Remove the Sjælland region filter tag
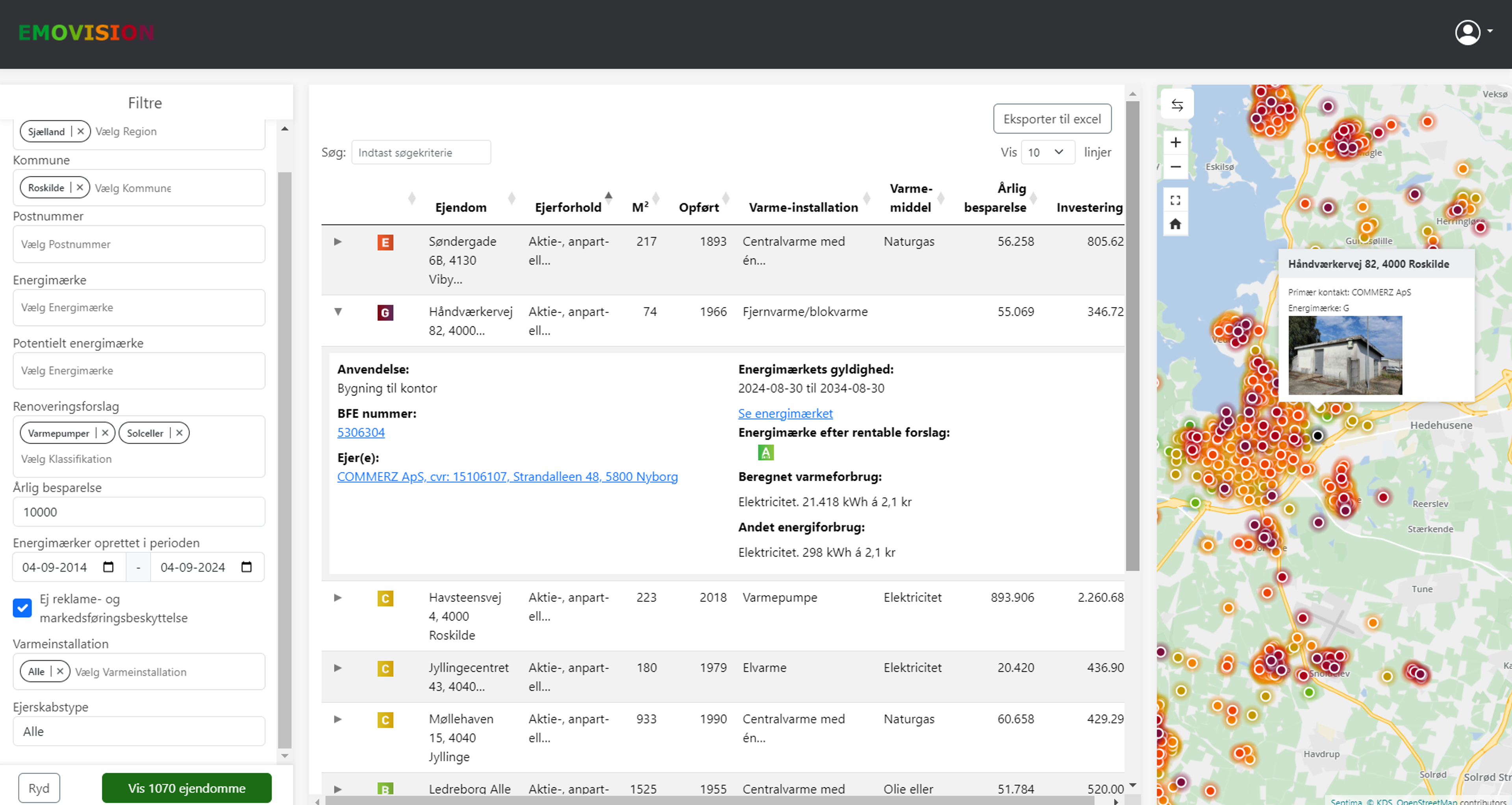The height and width of the screenshot is (805, 1512). [81, 131]
